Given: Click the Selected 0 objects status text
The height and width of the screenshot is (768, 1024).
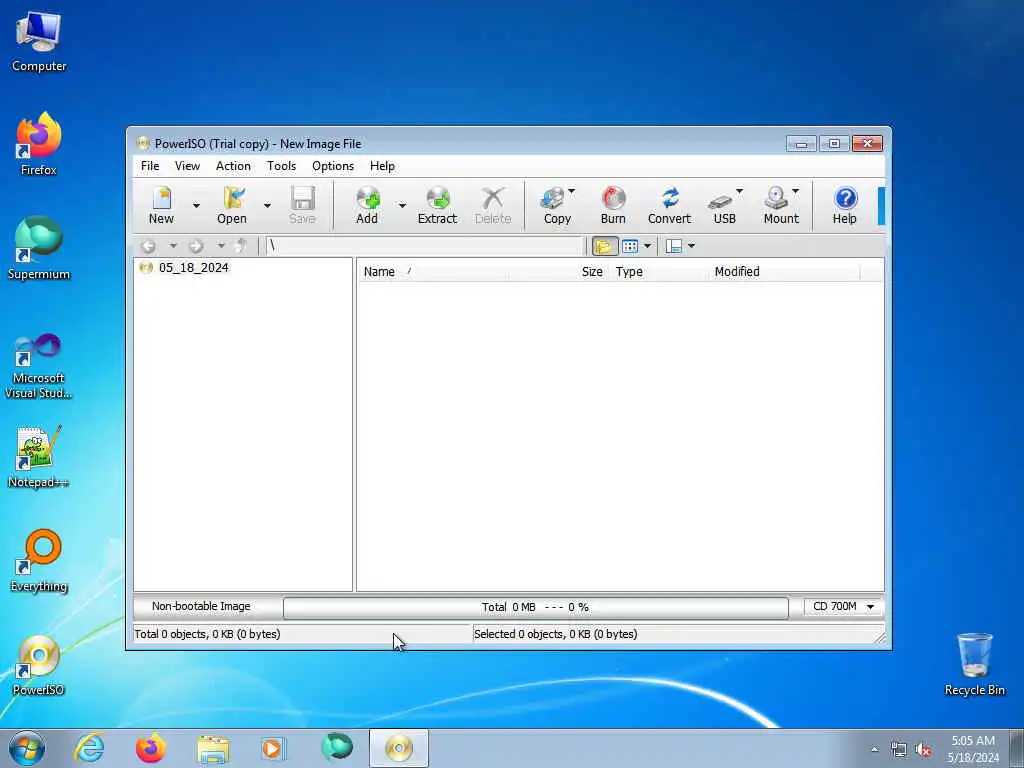Looking at the screenshot, I should click(556, 634).
